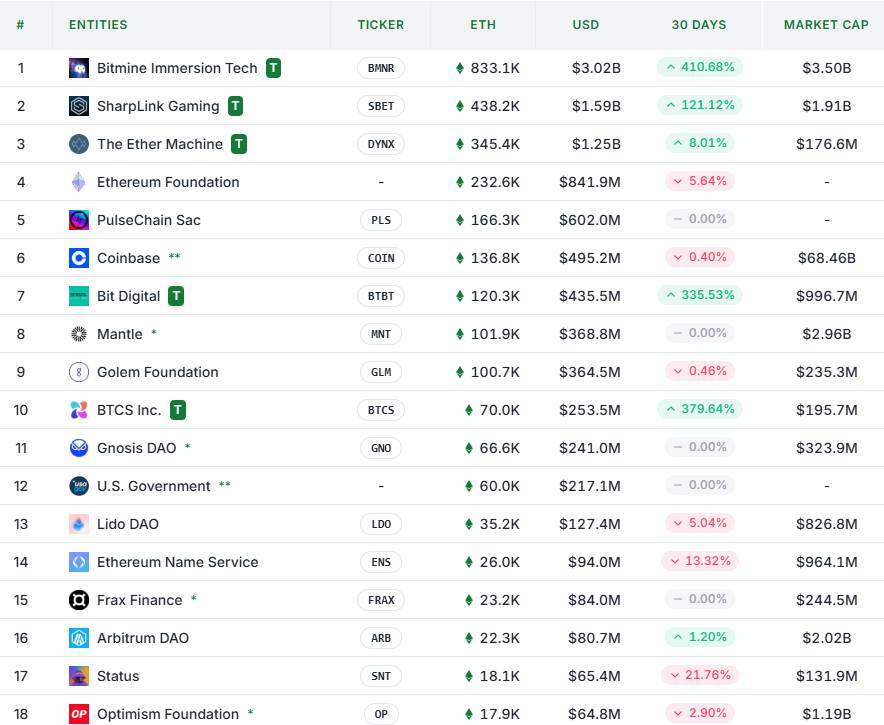Click the green T badge beside Bit Digital

point(176,296)
